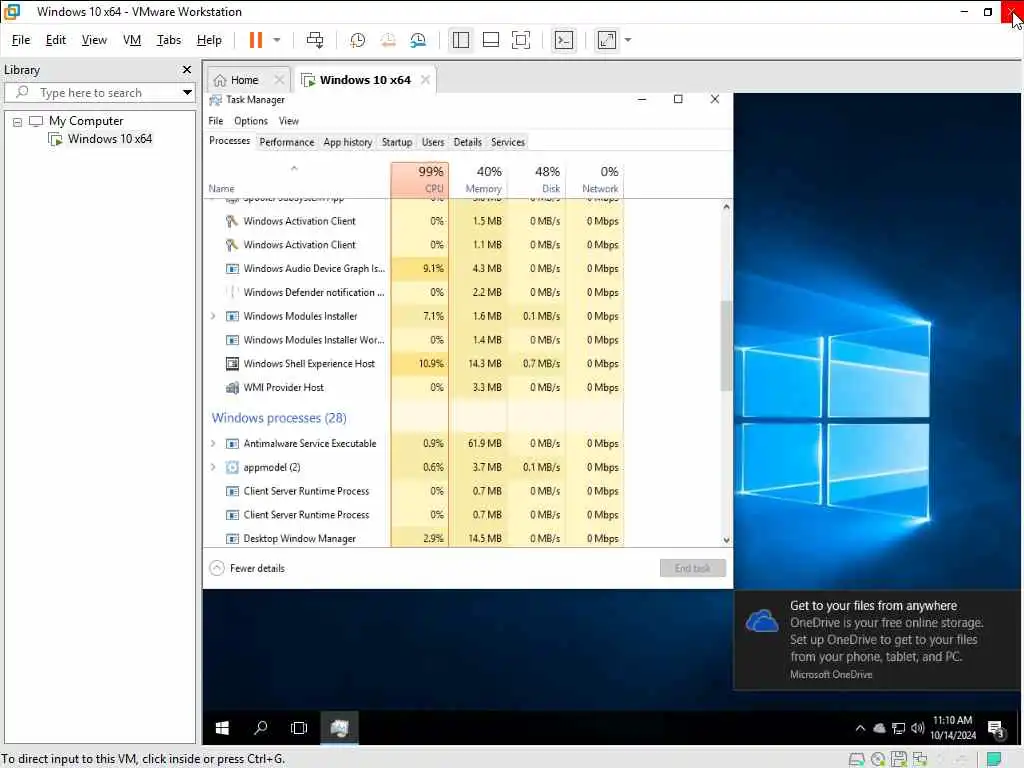Expand the Windows Modules Installer process
This screenshot has height=768, width=1024.
213,316
